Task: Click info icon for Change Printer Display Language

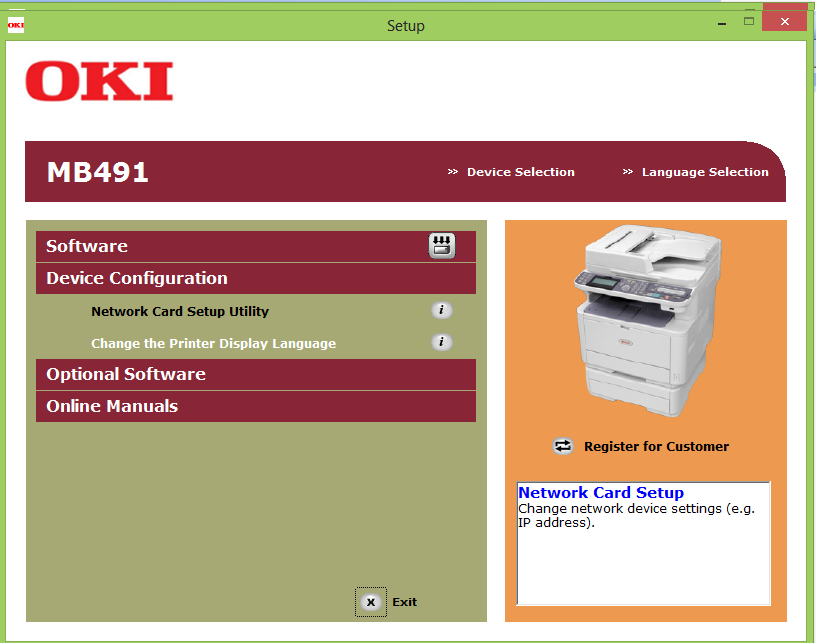Action: (x=441, y=343)
